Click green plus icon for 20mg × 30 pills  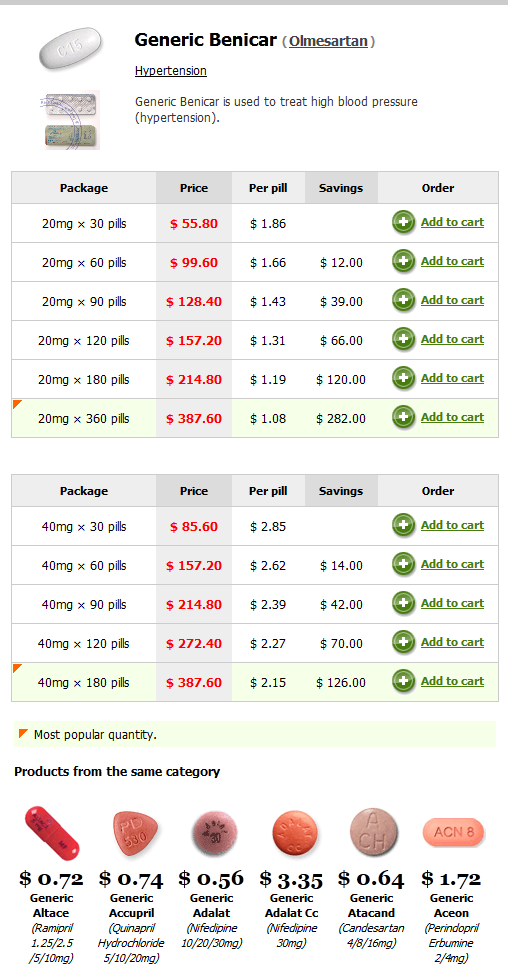click(403, 222)
